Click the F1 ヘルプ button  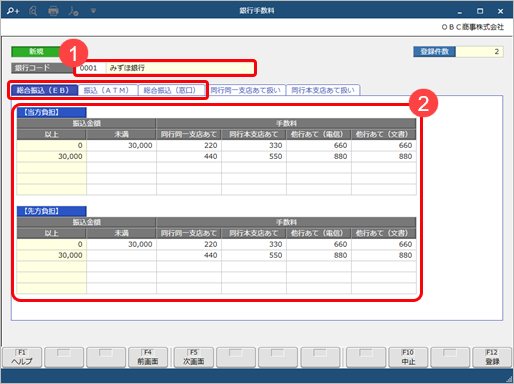[22, 357]
